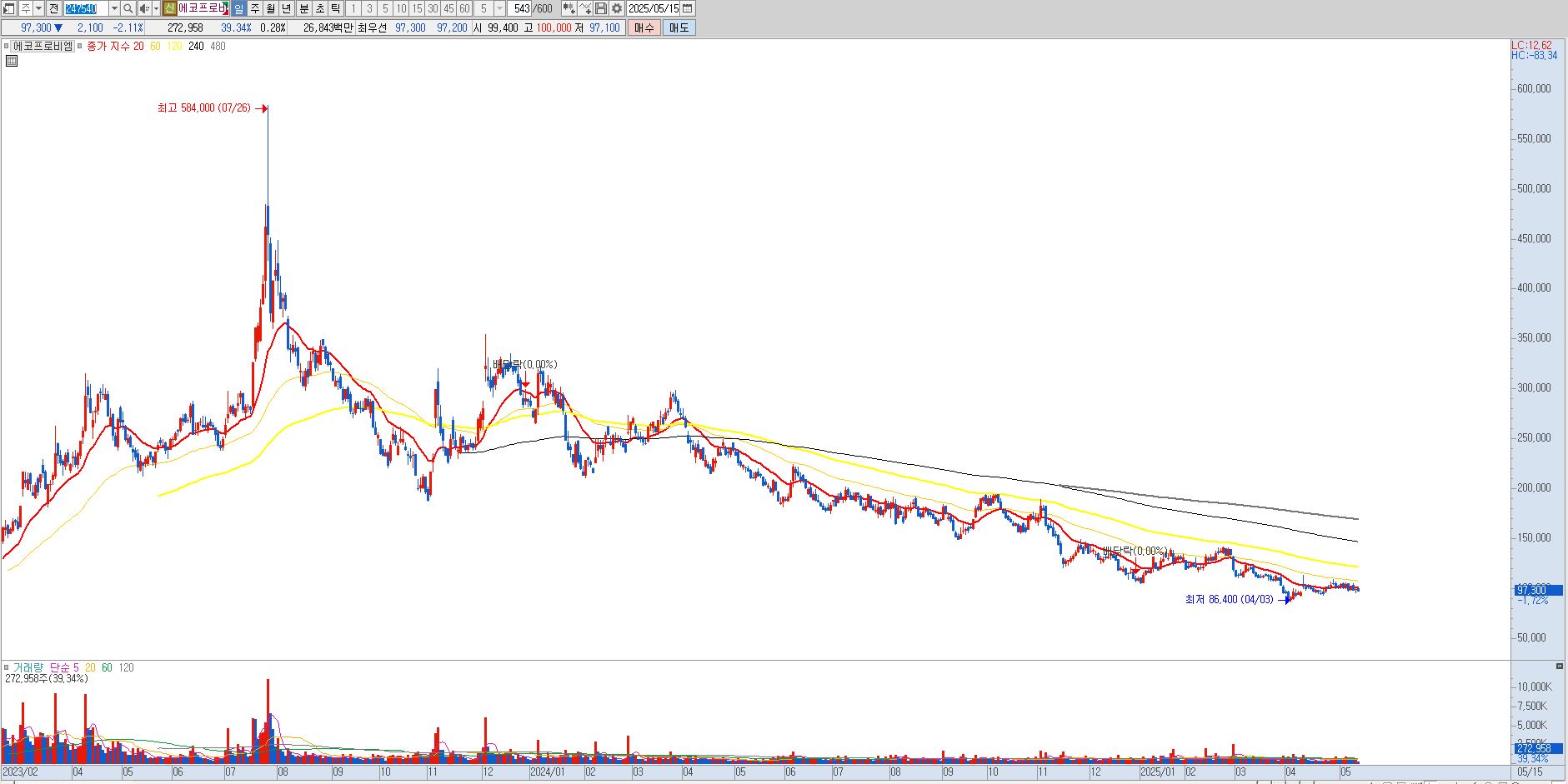This screenshot has width=1568, height=784.
Task: Click the speaker sound icon
Action: pos(144,8)
